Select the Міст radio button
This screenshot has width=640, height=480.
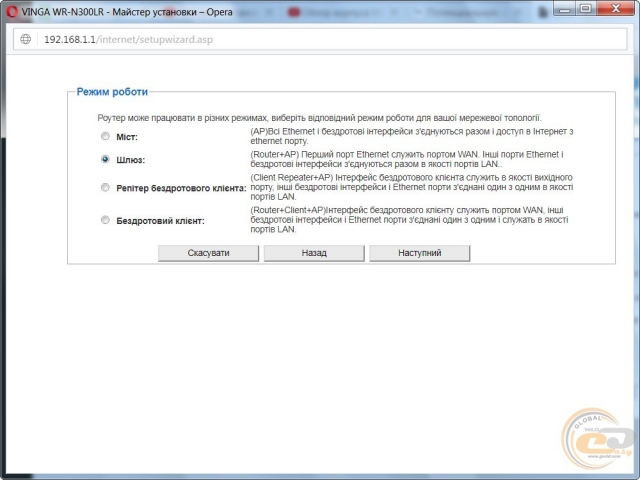pos(105,136)
